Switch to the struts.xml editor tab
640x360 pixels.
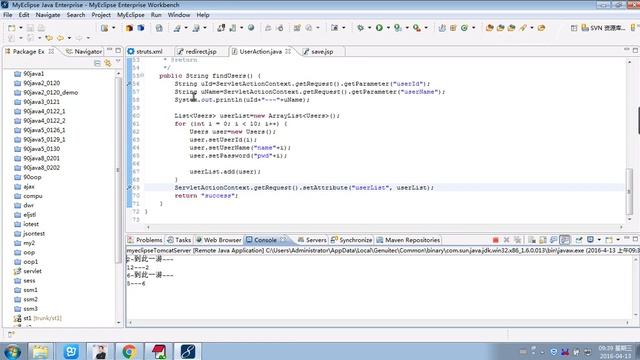(x=145, y=51)
